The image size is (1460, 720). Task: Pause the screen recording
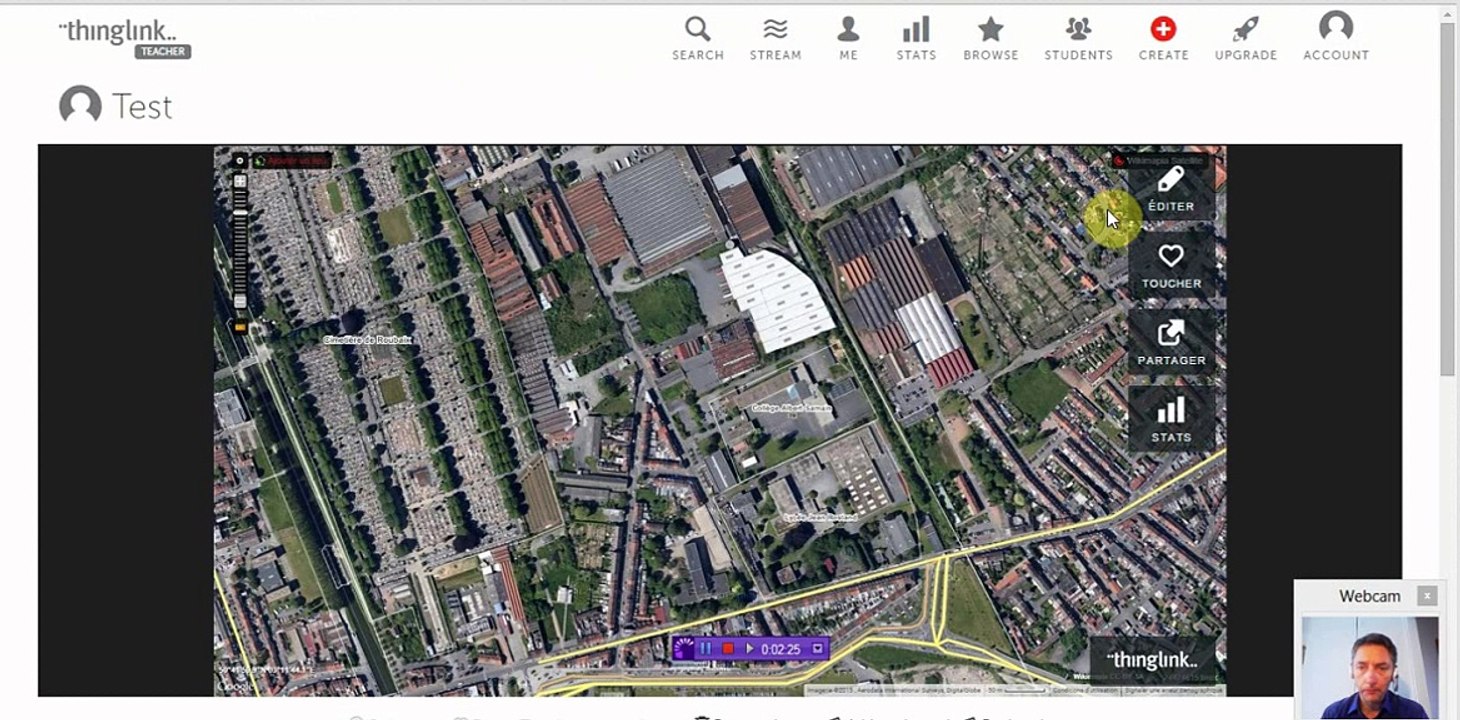pyautogui.click(x=706, y=649)
